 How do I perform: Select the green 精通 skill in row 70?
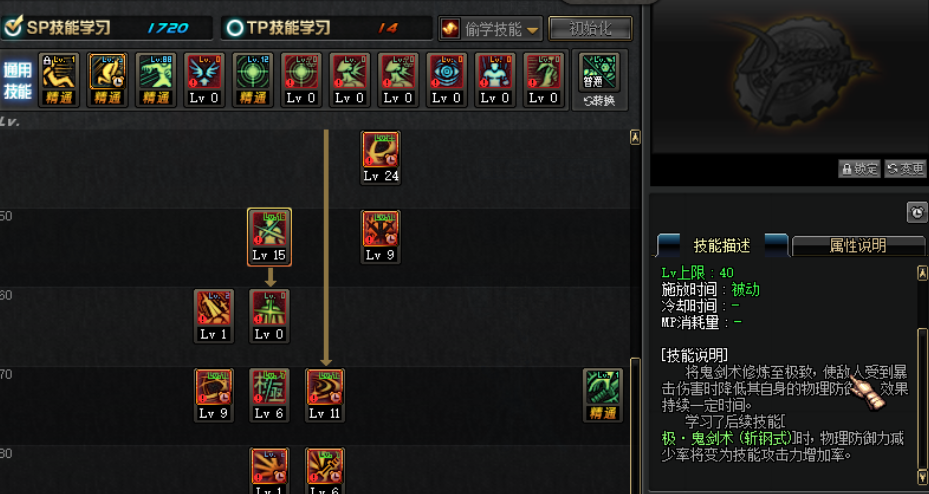click(603, 395)
